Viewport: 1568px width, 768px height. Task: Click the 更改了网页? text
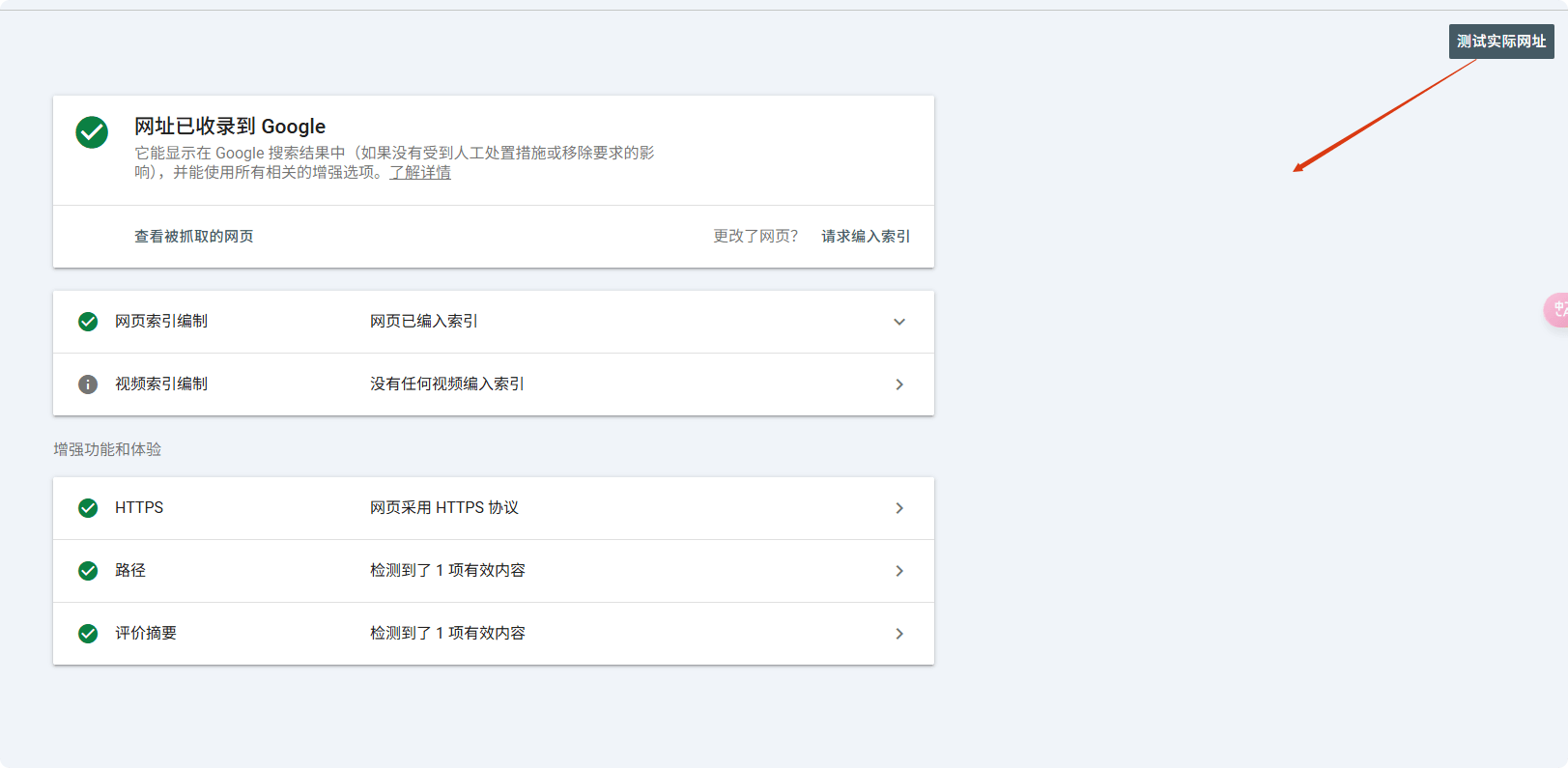pos(755,237)
